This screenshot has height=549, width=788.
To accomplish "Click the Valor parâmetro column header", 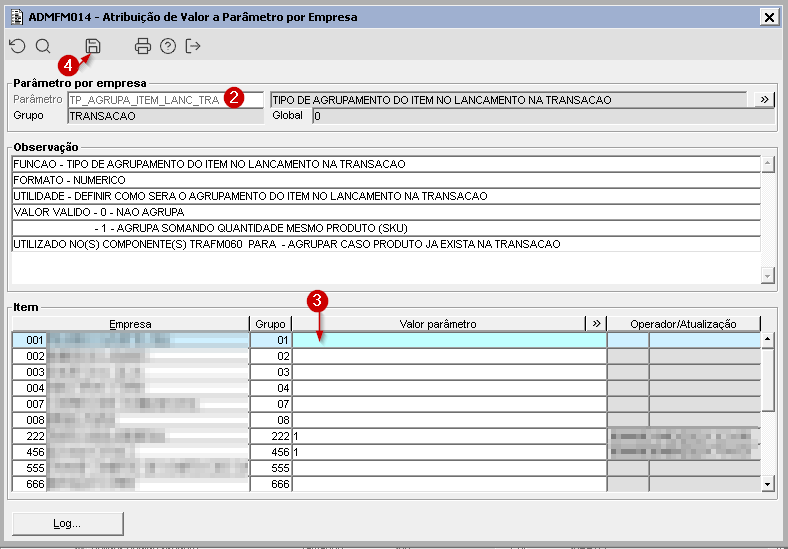I will tap(438, 324).
